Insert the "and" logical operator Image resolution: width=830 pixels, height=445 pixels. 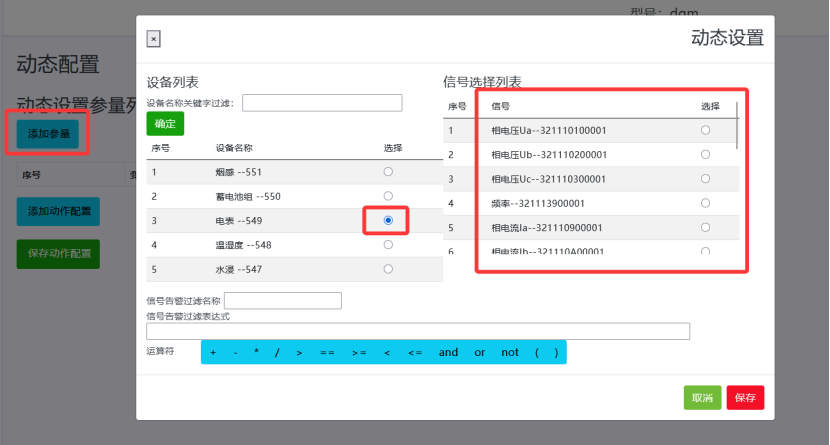pyautogui.click(x=448, y=352)
